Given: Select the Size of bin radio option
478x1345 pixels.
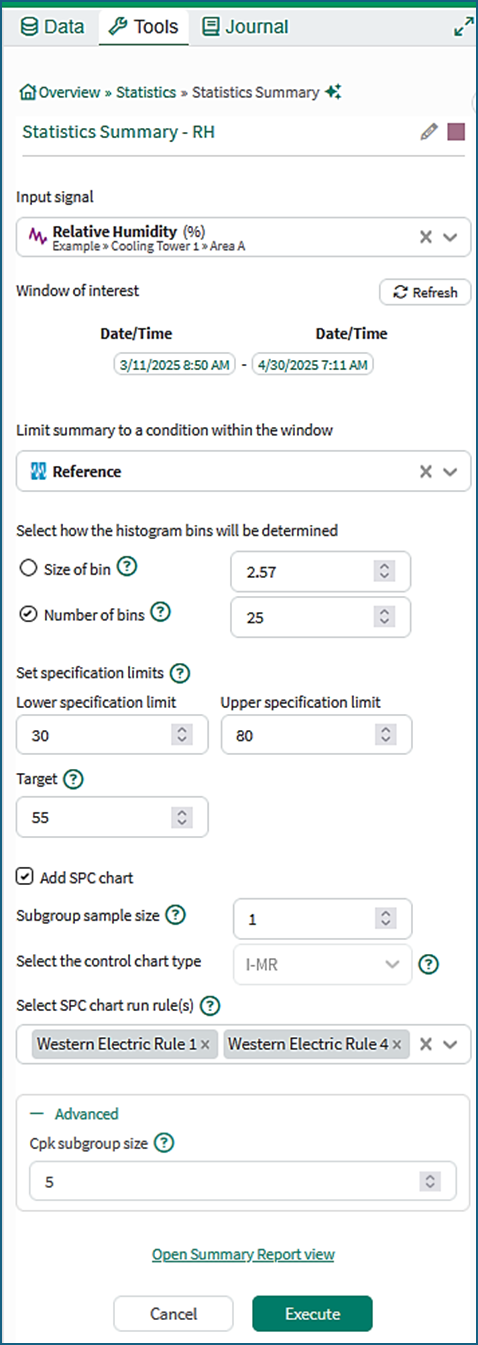Looking at the screenshot, I should (28, 567).
